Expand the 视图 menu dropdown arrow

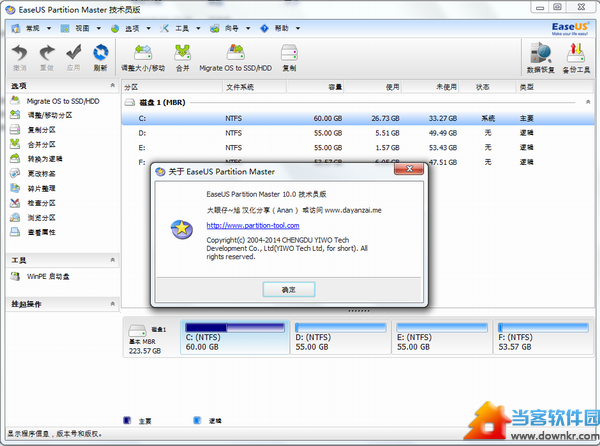(99, 28)
